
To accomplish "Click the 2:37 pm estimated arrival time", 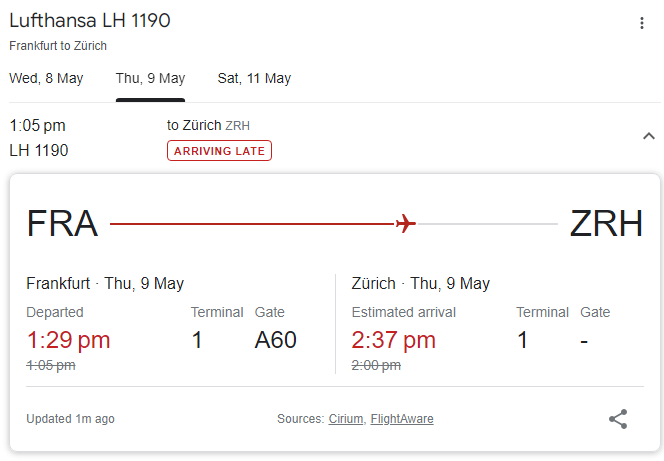I will (x=393, y=340).
